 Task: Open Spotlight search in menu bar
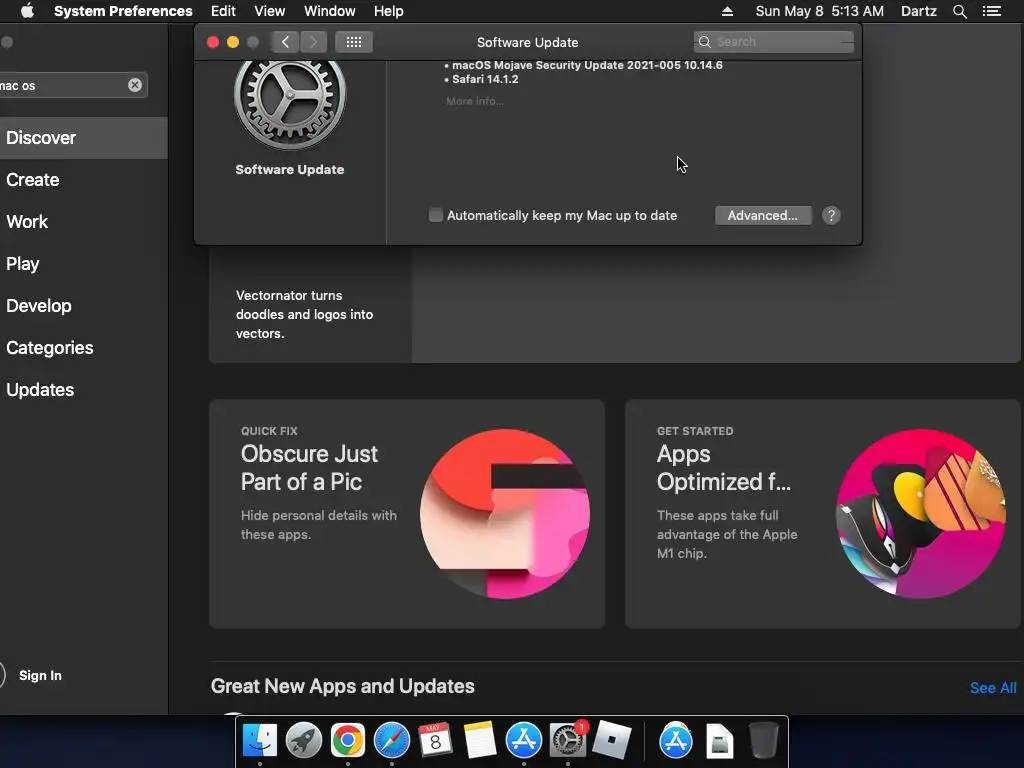pyautogui.click(x=959, y=11)
